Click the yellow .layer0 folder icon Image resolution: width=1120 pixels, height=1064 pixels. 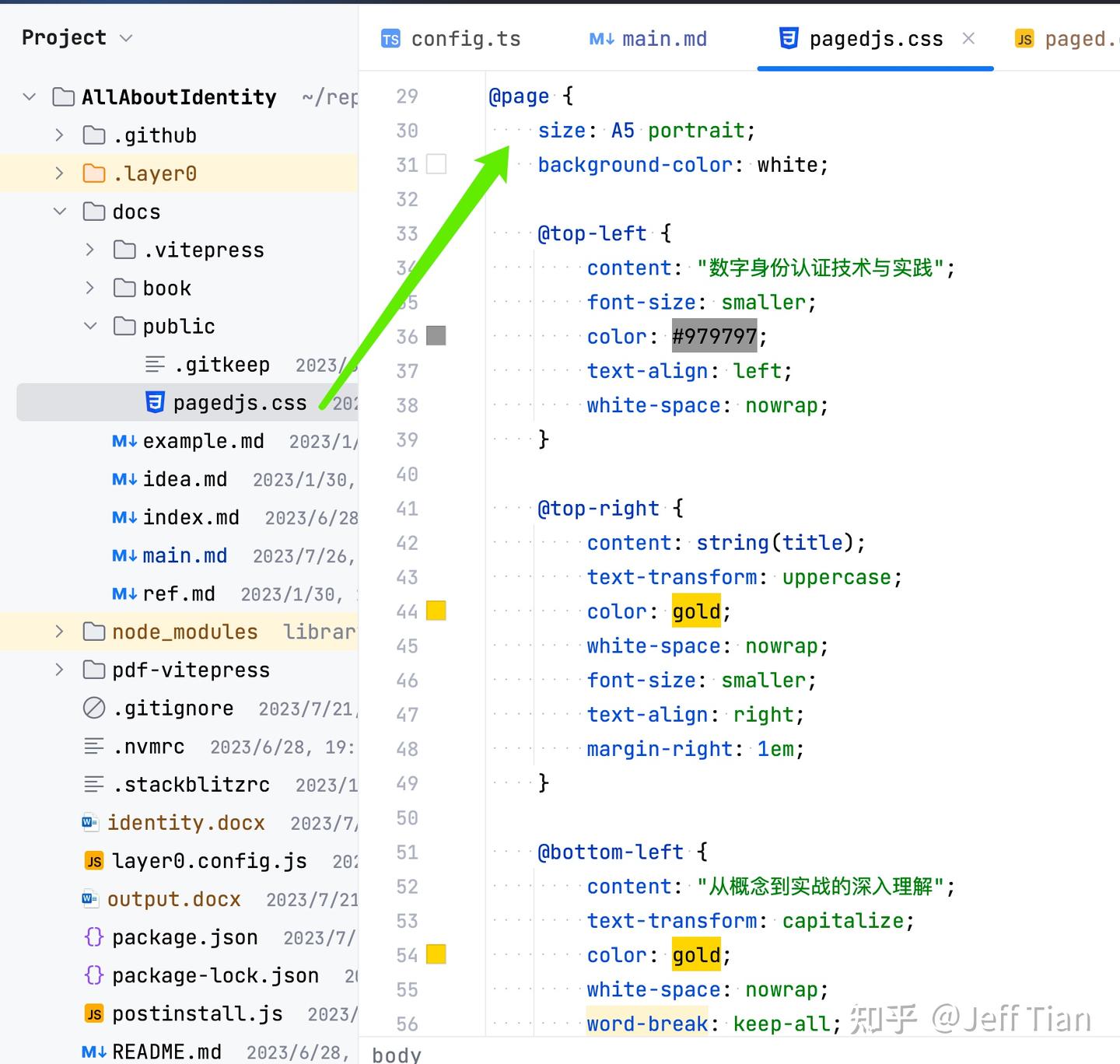[93, 173]
